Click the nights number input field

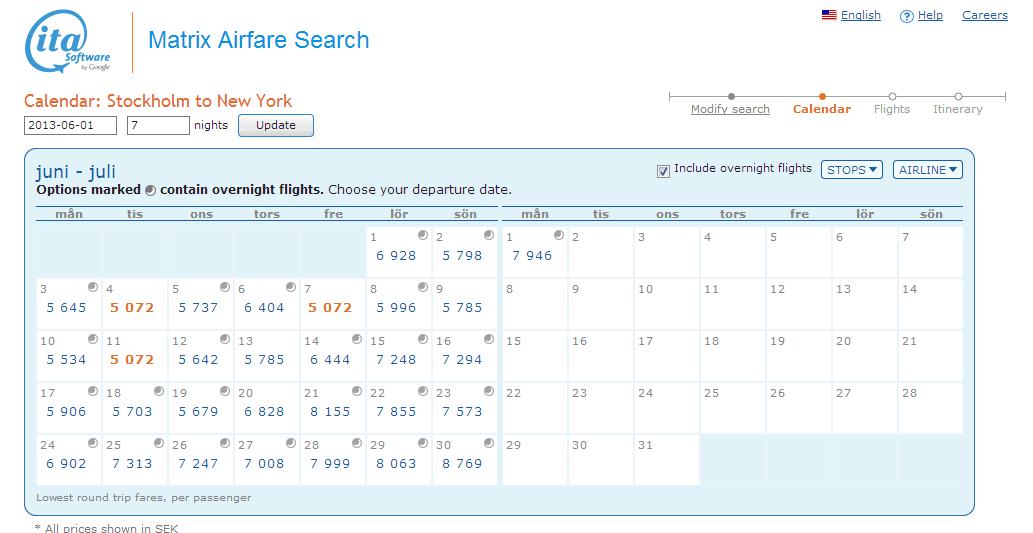[x=158, y=126]
